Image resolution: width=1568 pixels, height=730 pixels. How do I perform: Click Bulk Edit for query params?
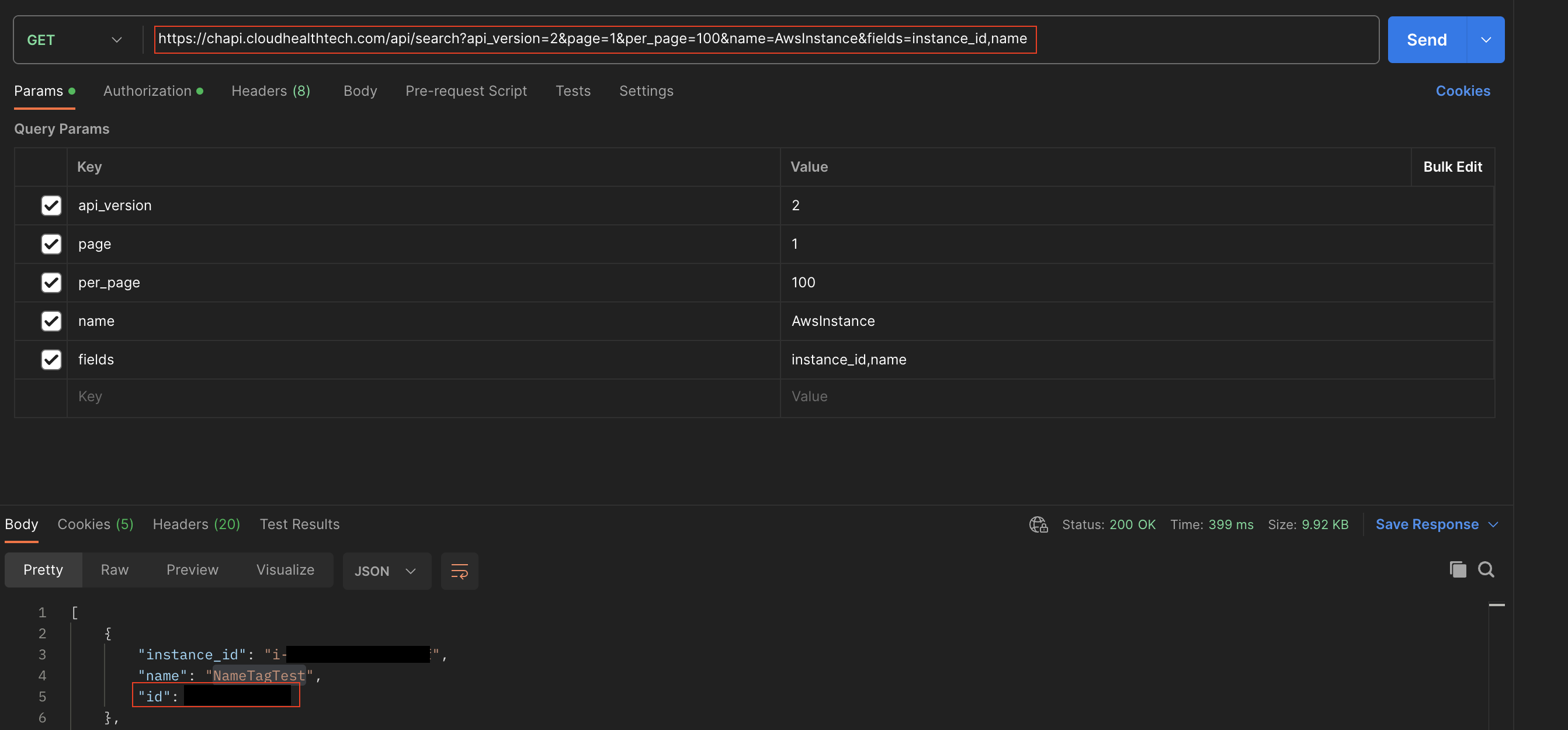point(1452,166)
